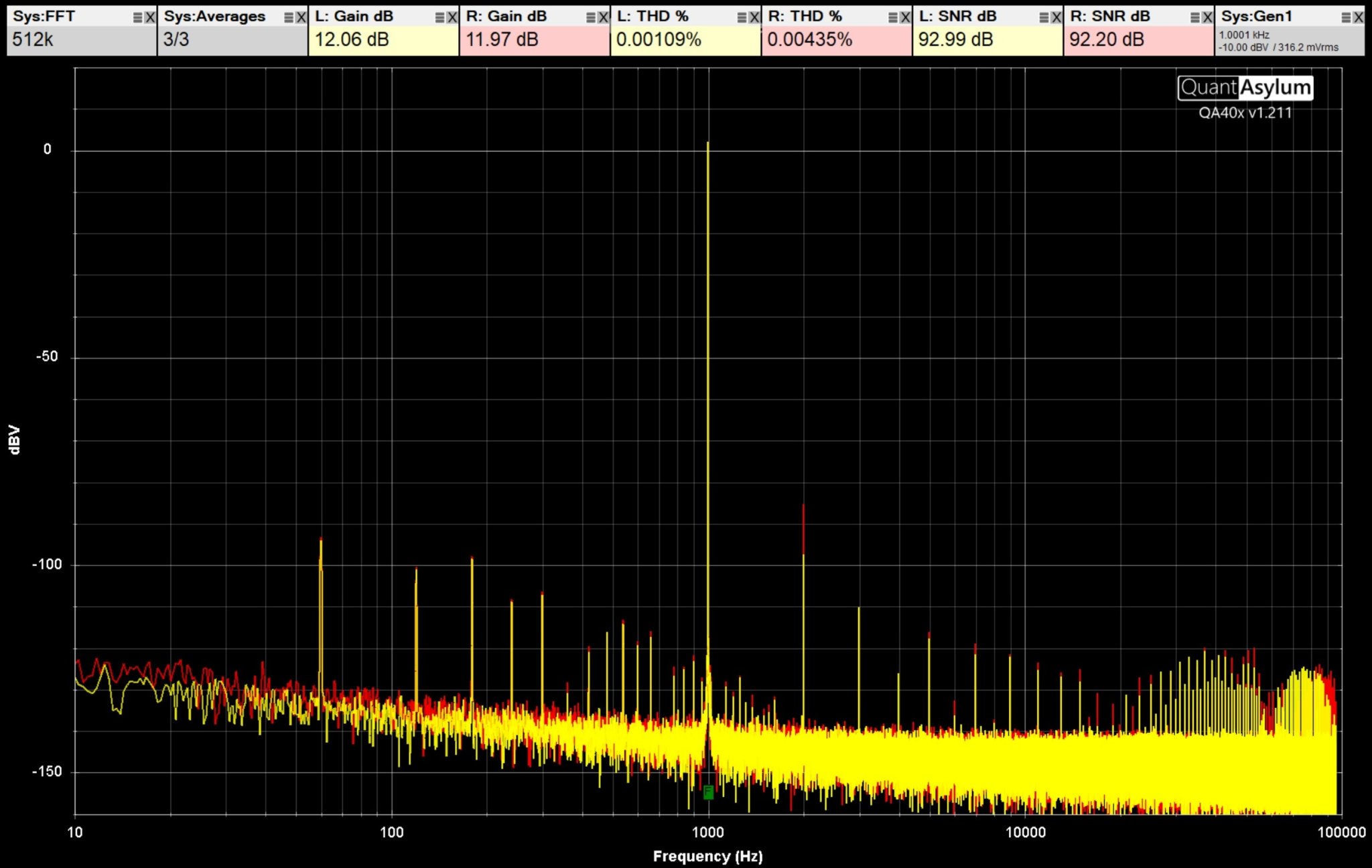Click the 92.99 dB left SNR reading
This screenshot has height=868, width=1372.
point(955,40)
